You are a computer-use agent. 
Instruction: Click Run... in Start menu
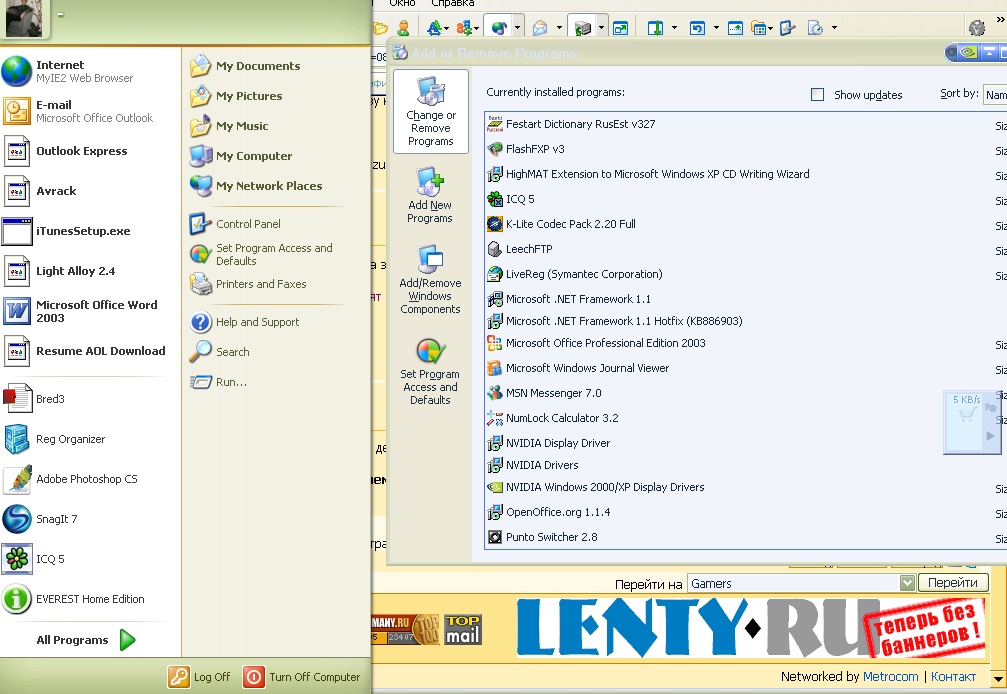(230, 382)
